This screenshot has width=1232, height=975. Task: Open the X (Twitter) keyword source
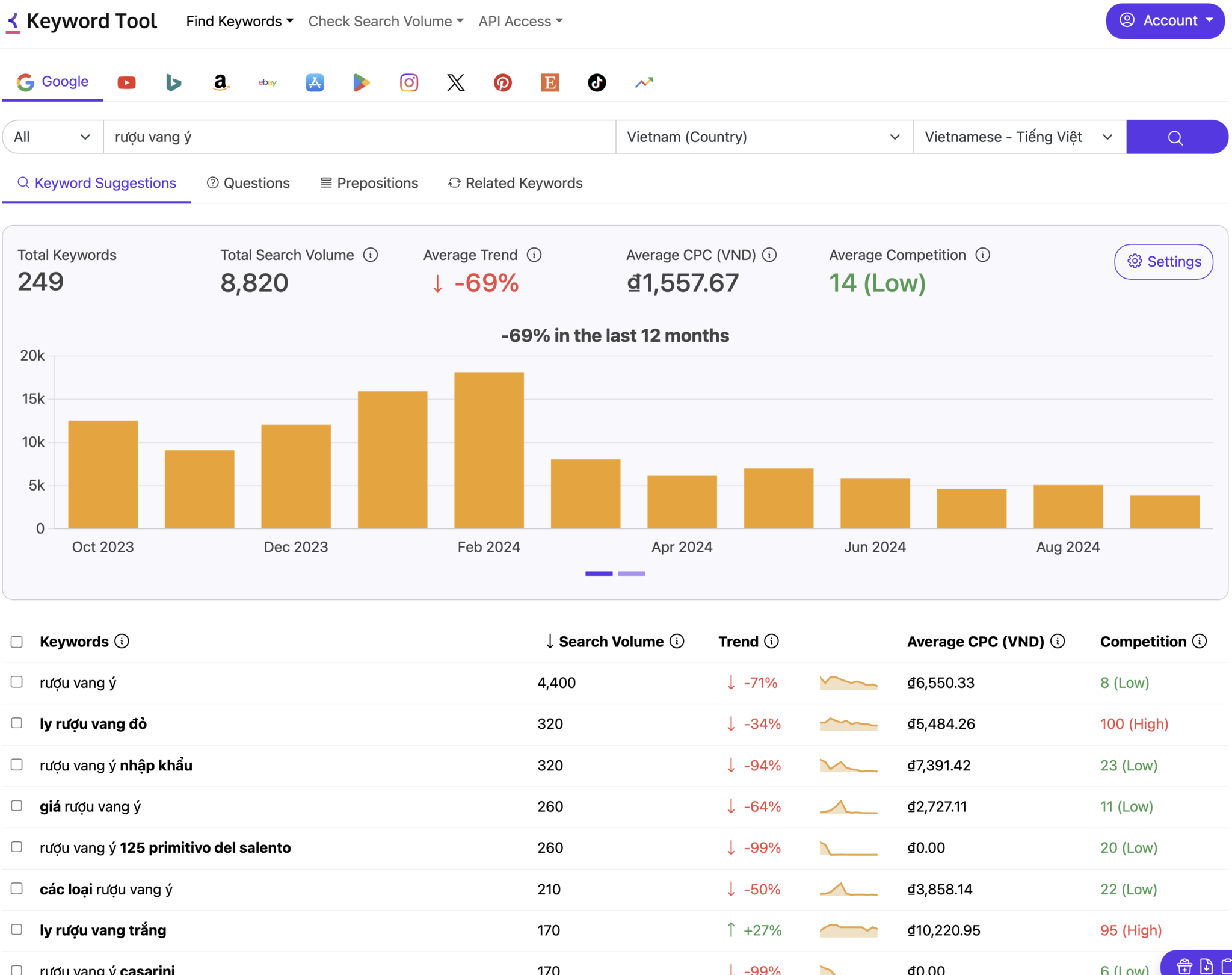456,82
